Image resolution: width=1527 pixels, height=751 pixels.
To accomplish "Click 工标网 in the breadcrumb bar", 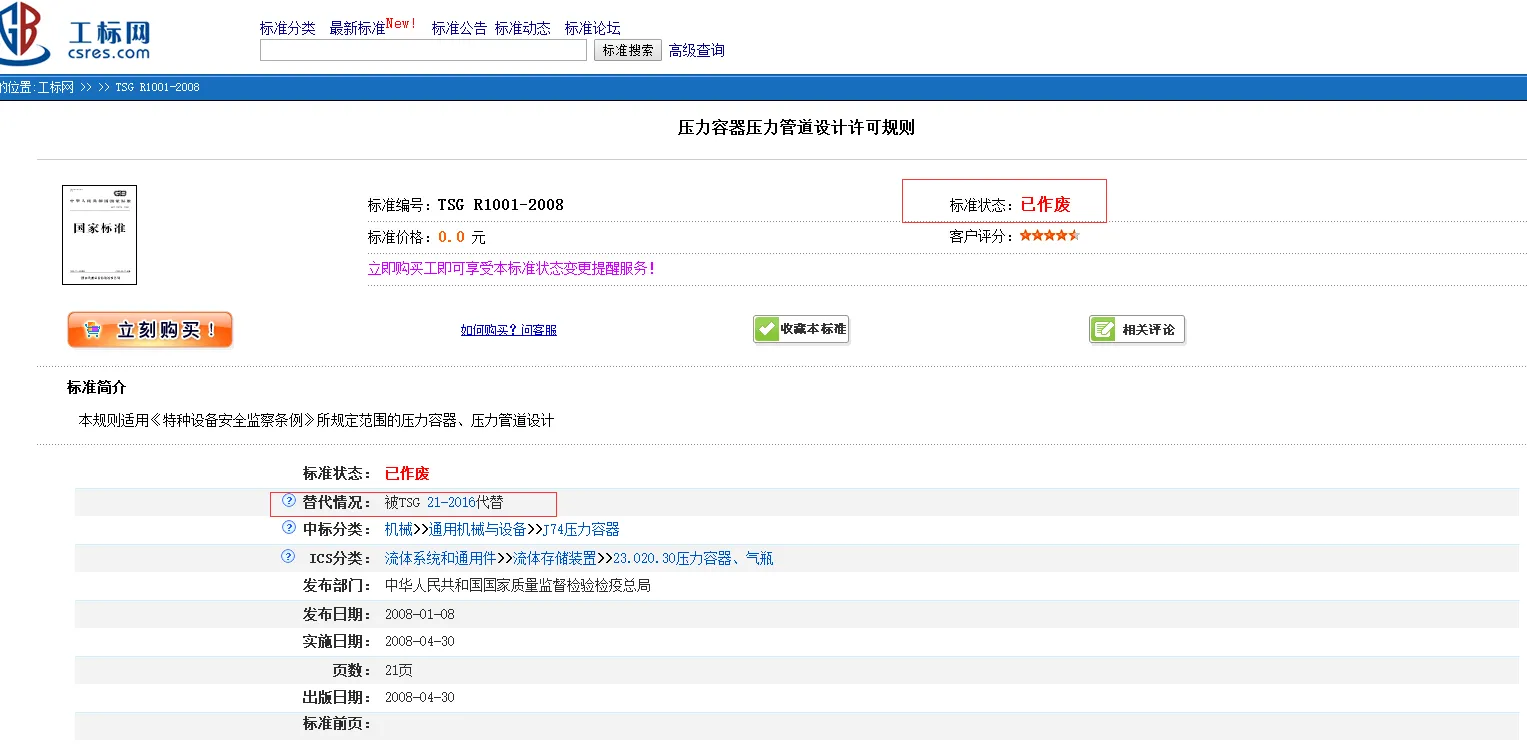I will (56, 87).
